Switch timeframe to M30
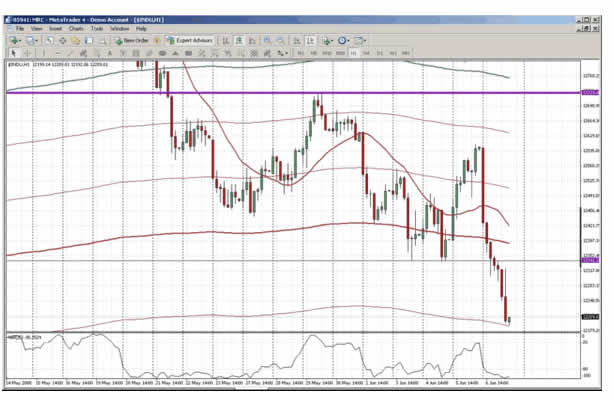Viewport: 614px width, 400px height. coord(340,53)
